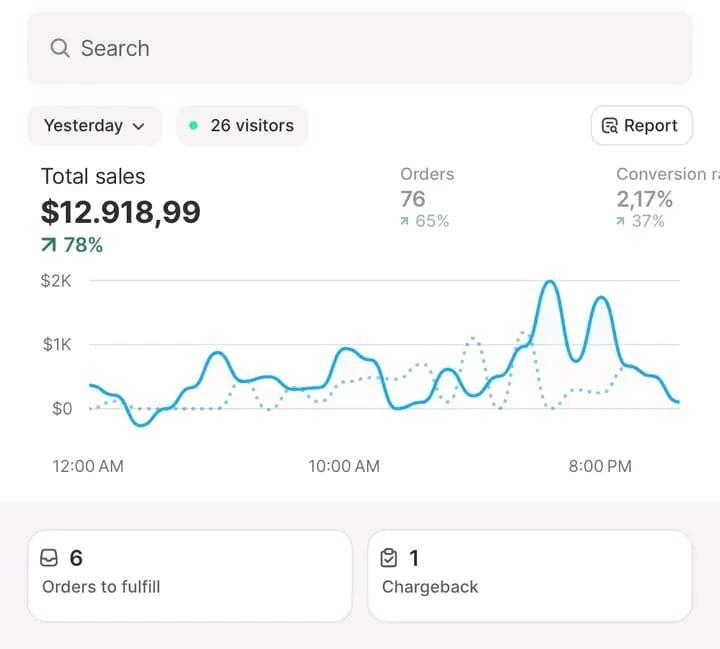Click the 12:00 AM time label

click(88, 466)
